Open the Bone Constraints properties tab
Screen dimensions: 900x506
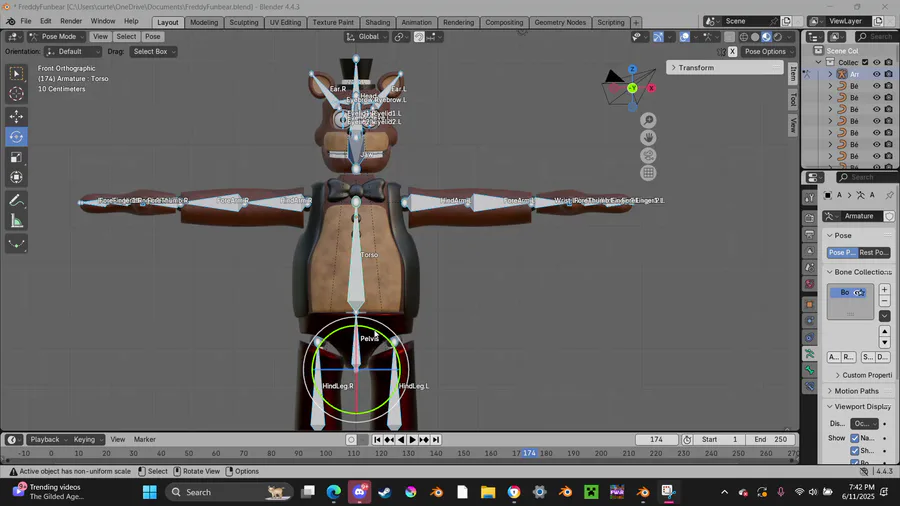[809, 387]
